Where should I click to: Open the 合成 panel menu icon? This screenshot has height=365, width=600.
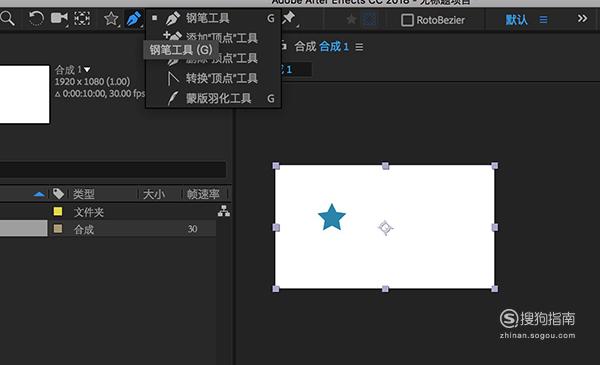(x=359, y=47)
